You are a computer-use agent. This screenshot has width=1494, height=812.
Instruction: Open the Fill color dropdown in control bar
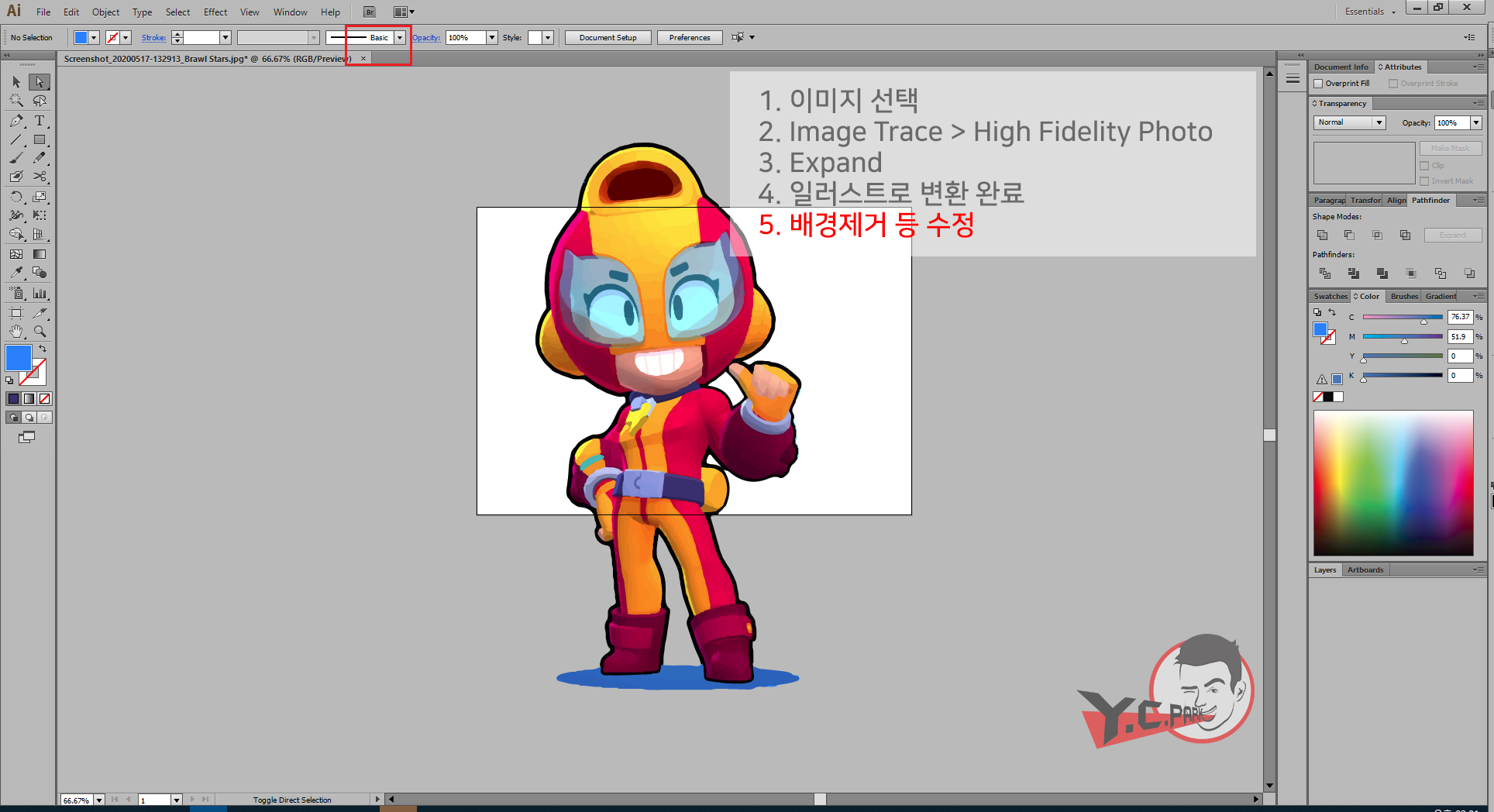(94, 37)
